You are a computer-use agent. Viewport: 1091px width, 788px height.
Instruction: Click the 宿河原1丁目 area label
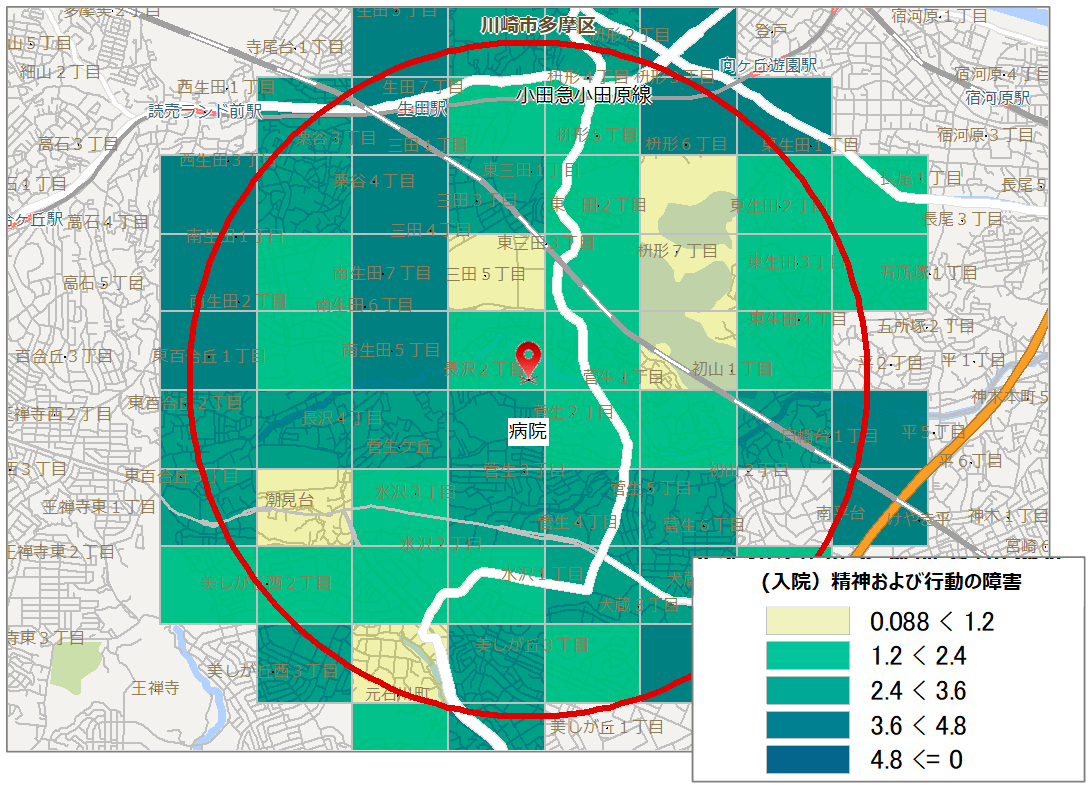click(x=939, y=16)
